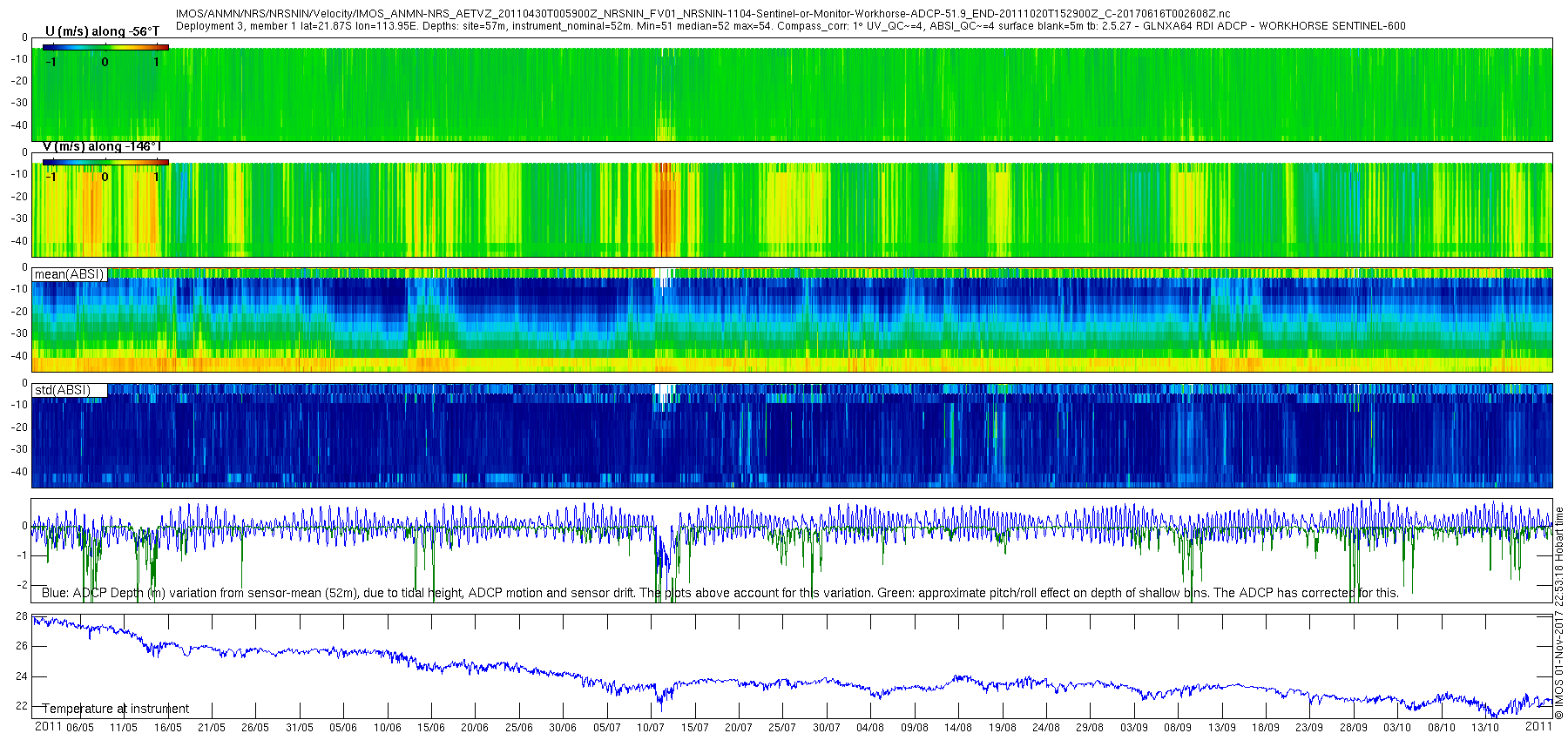Click the '13/09' date tick label
Viewport: 1568px width, 740px height.
tap(1221, 728)
